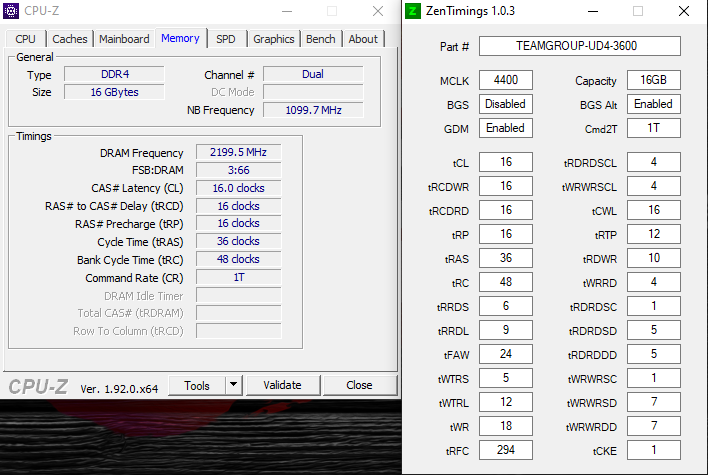Click the tWTRL value field

pyautogui.click(x=506, y=402)
